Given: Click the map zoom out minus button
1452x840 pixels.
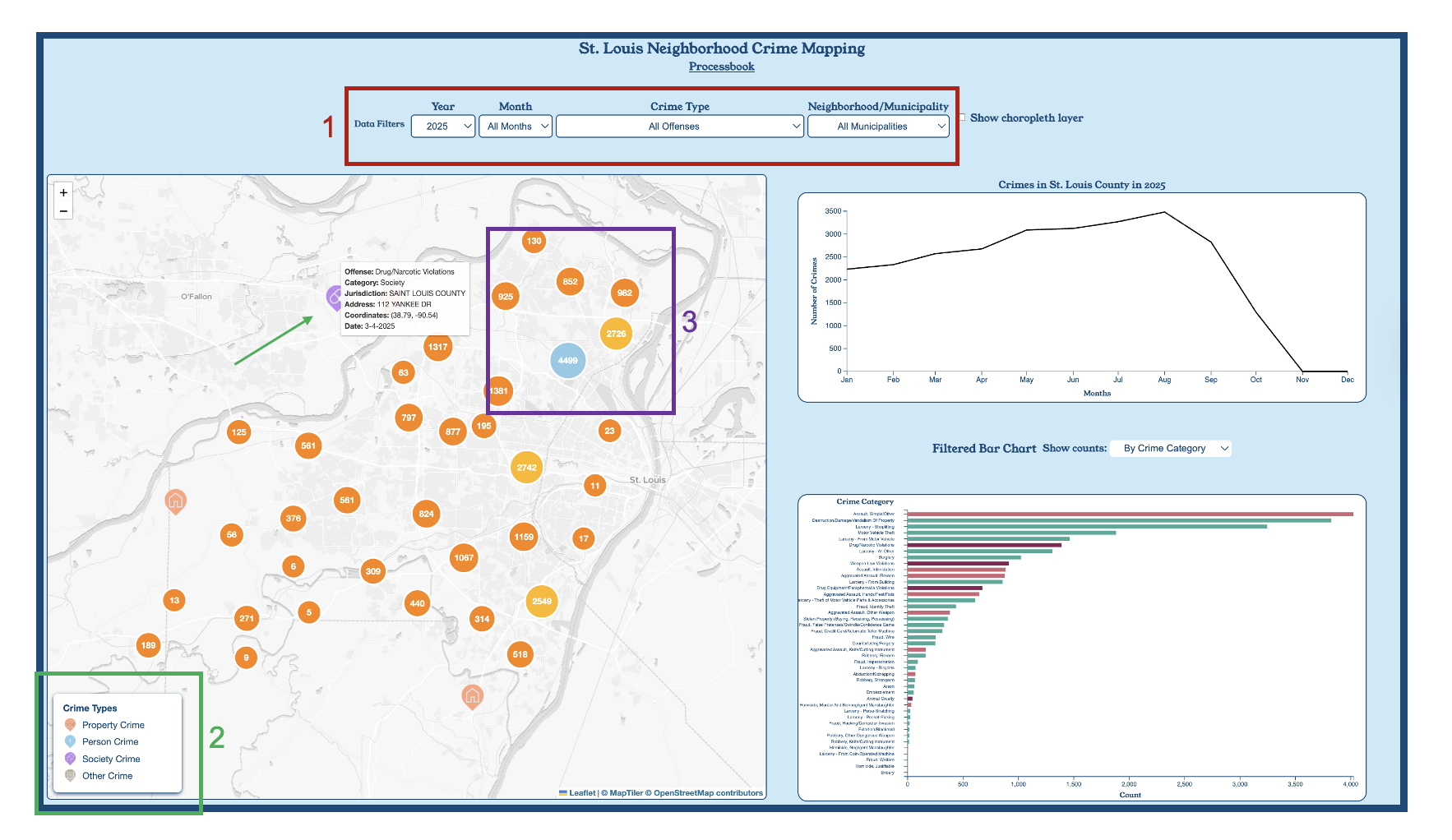Looking at the screenshot, I should [x=63, y=211].
